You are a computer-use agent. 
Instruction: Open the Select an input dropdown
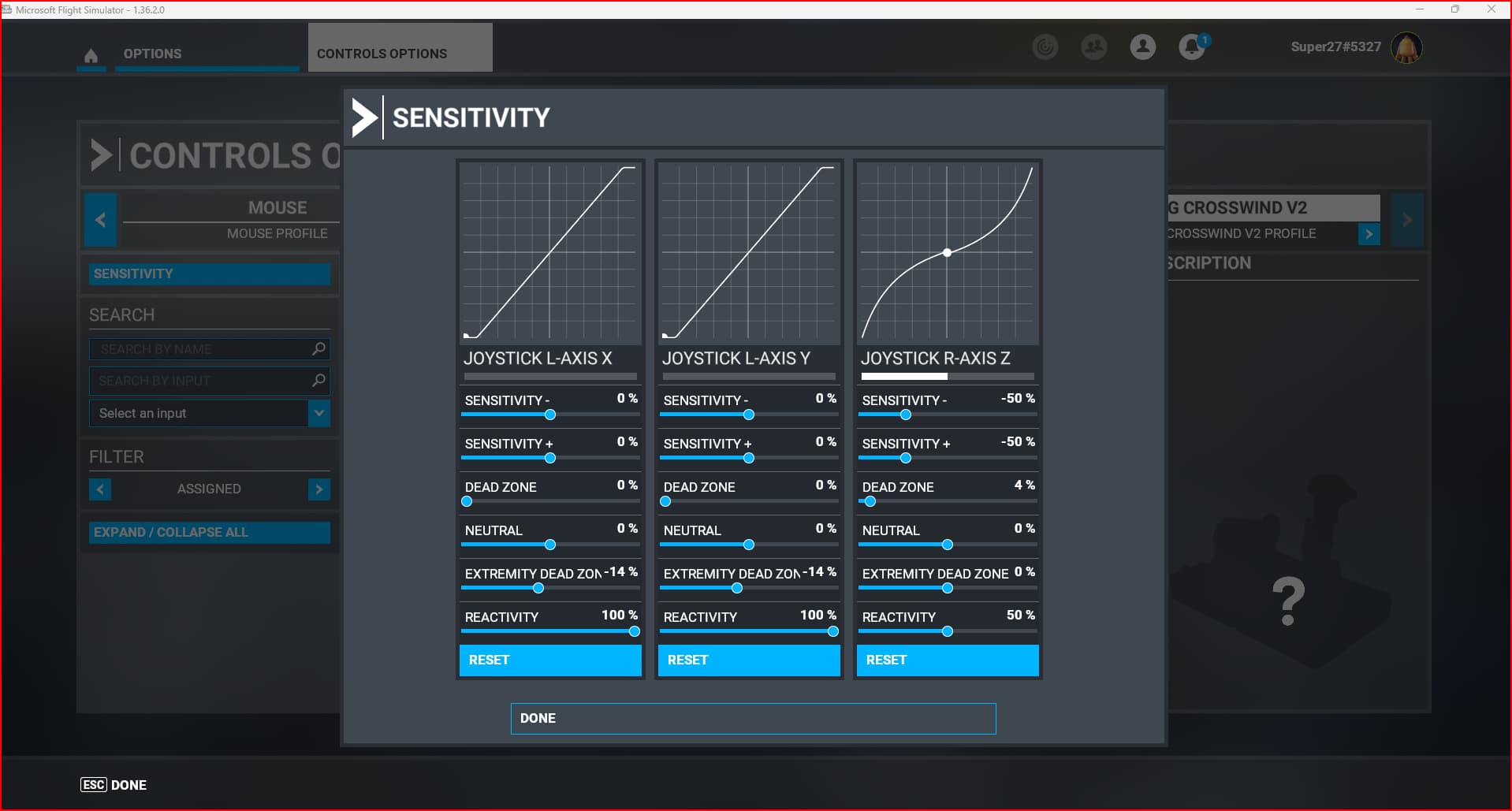pyautogui.click(x=210, y=413)
